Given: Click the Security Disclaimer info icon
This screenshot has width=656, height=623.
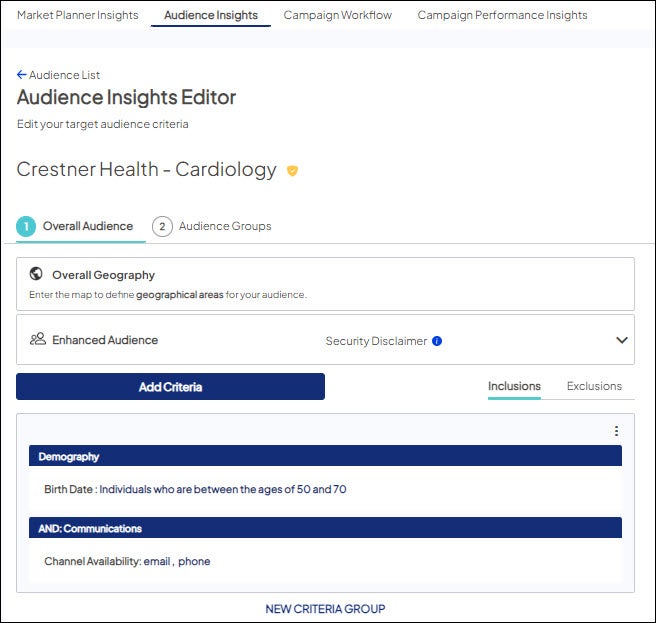Looking at the screenshot, I should (x=437, y=341).
